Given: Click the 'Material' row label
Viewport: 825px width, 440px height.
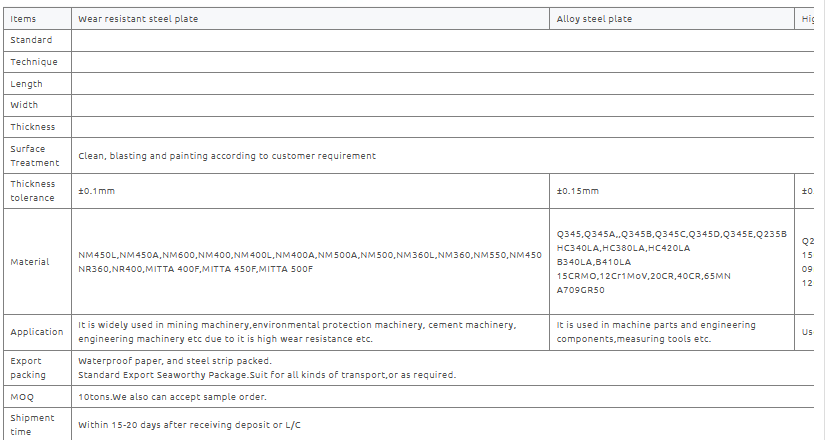Looking at the screenshot, I should [30, 262].
